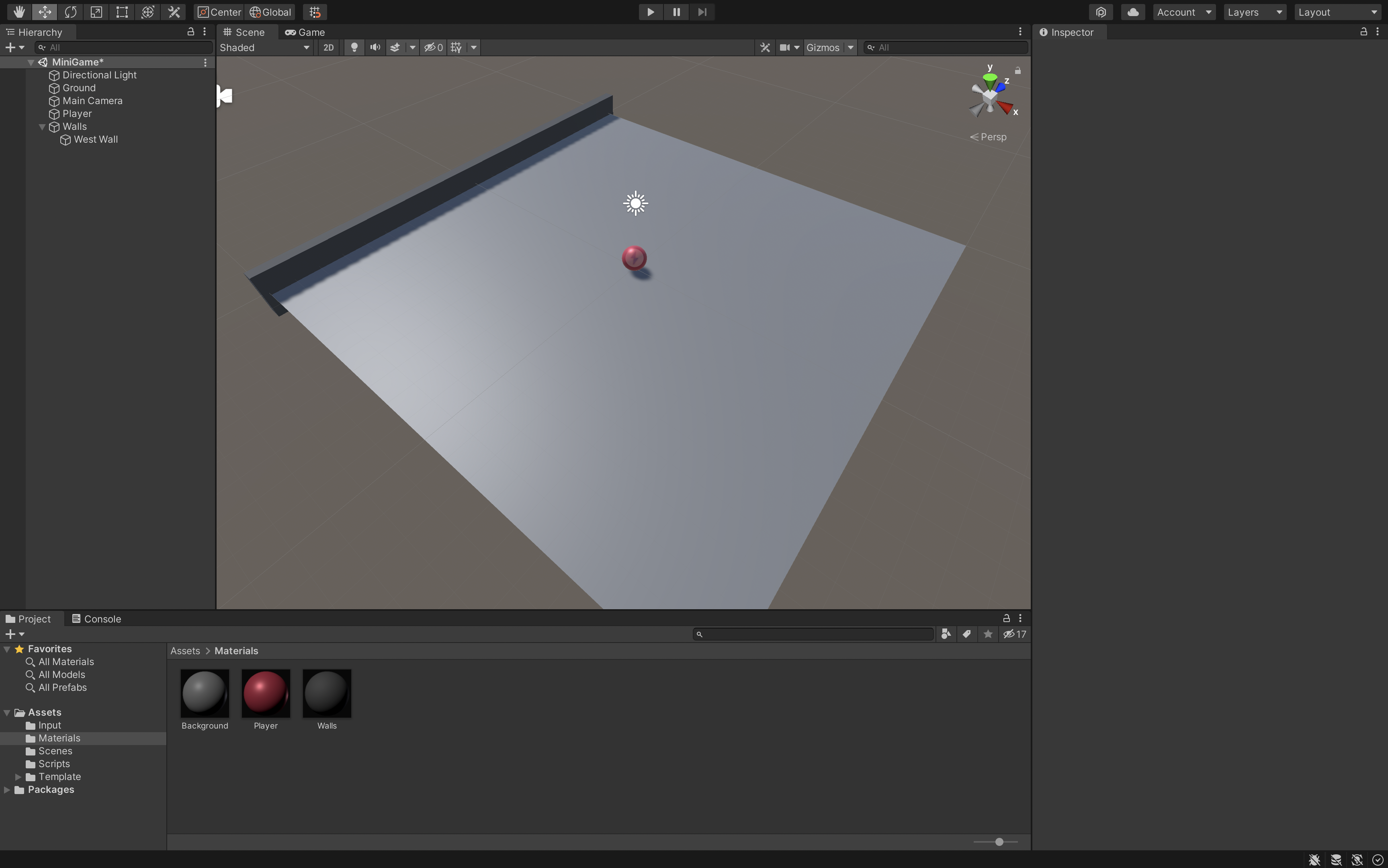The width and height of the screenshot is (1388, 868).
Task: Select the Scale tool
Action: coord(96,12)
